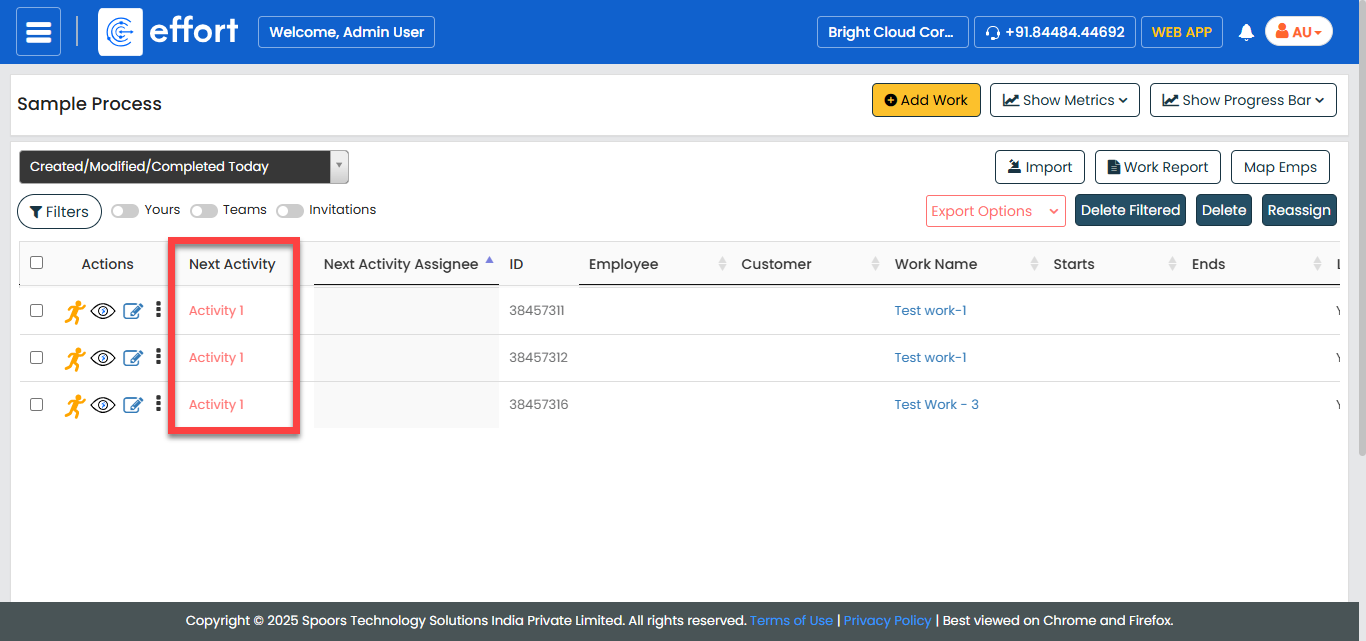Open the Export Options dropdown
This screenshot has width=1366, height=641.
click(995, 211)
